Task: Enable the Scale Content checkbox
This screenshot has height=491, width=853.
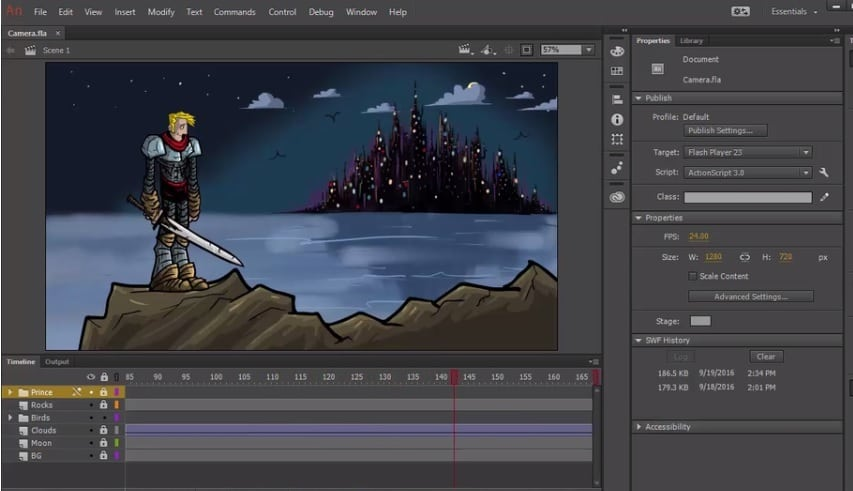Action: pyautogui.click(x=692, y=276)
